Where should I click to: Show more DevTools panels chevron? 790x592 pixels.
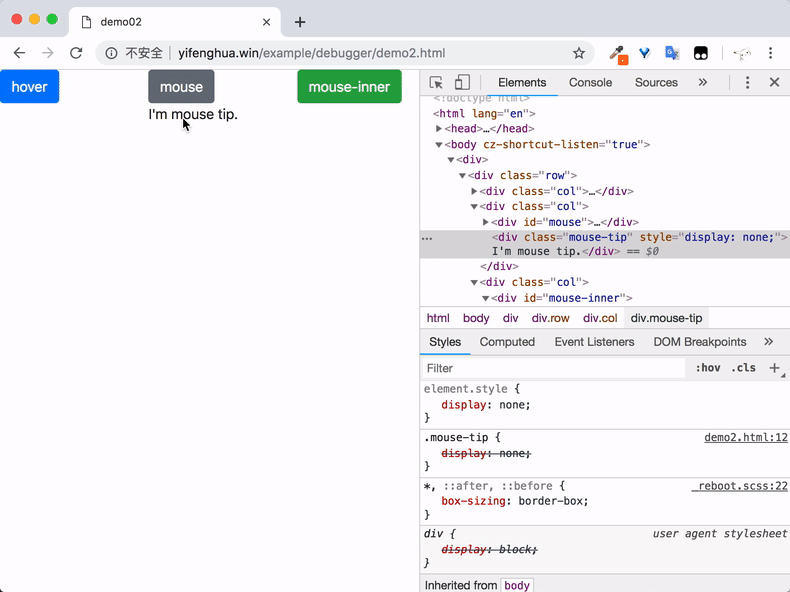pyautogui.click(x=703, y=83)
